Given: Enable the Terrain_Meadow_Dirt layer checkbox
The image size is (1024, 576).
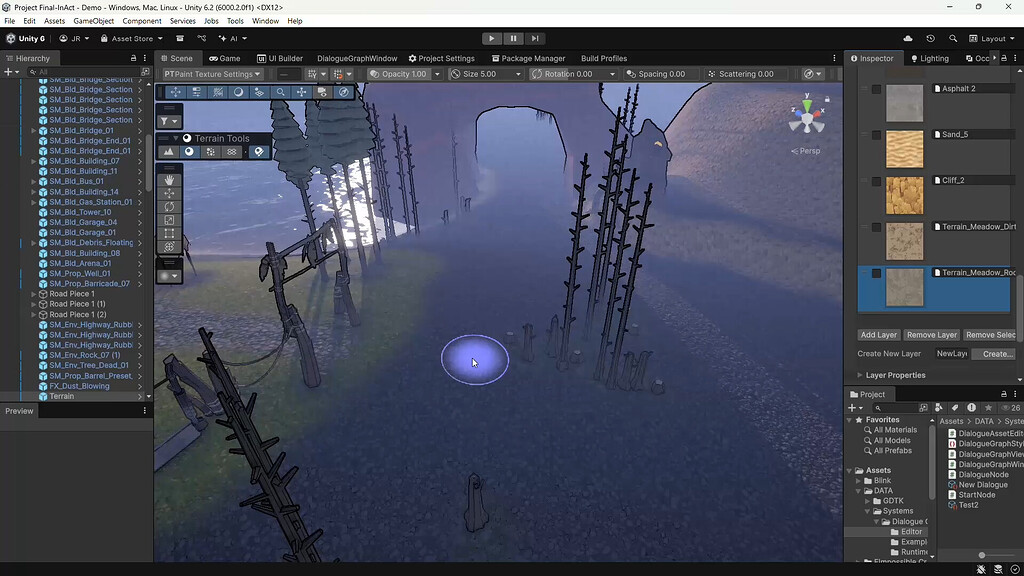Looking at the screenshot, I should point(877,227).
